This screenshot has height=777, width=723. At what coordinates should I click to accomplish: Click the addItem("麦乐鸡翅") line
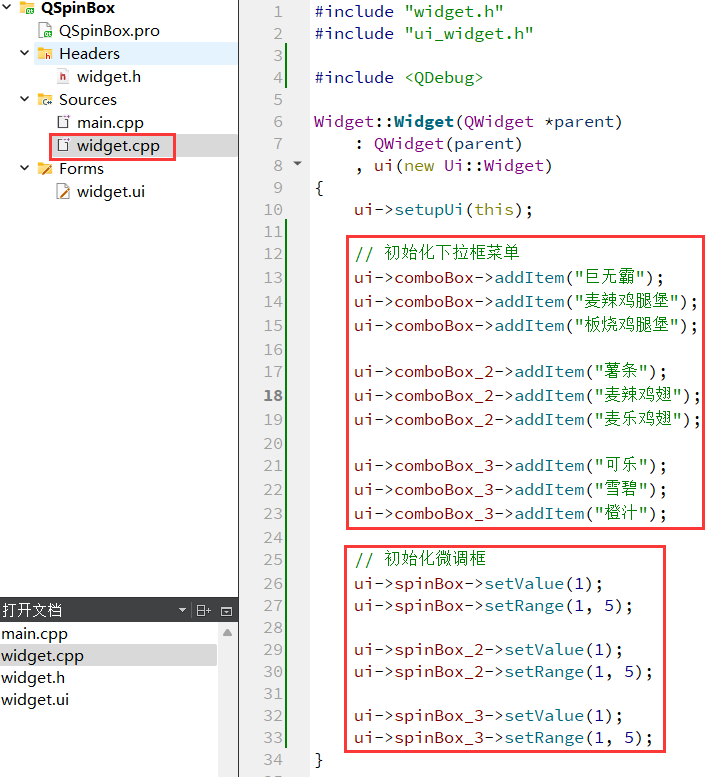[x=527, y=419]
